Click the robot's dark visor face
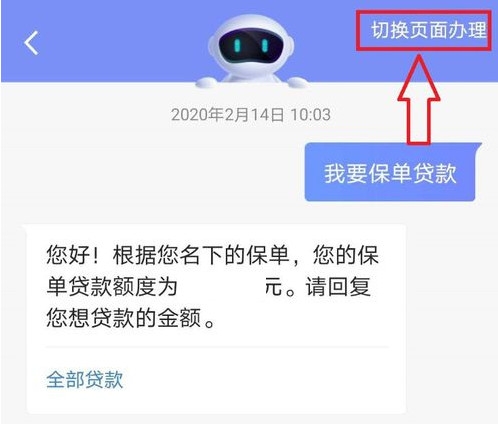Viewport: 498px width, 424px height. click(251, 45)
